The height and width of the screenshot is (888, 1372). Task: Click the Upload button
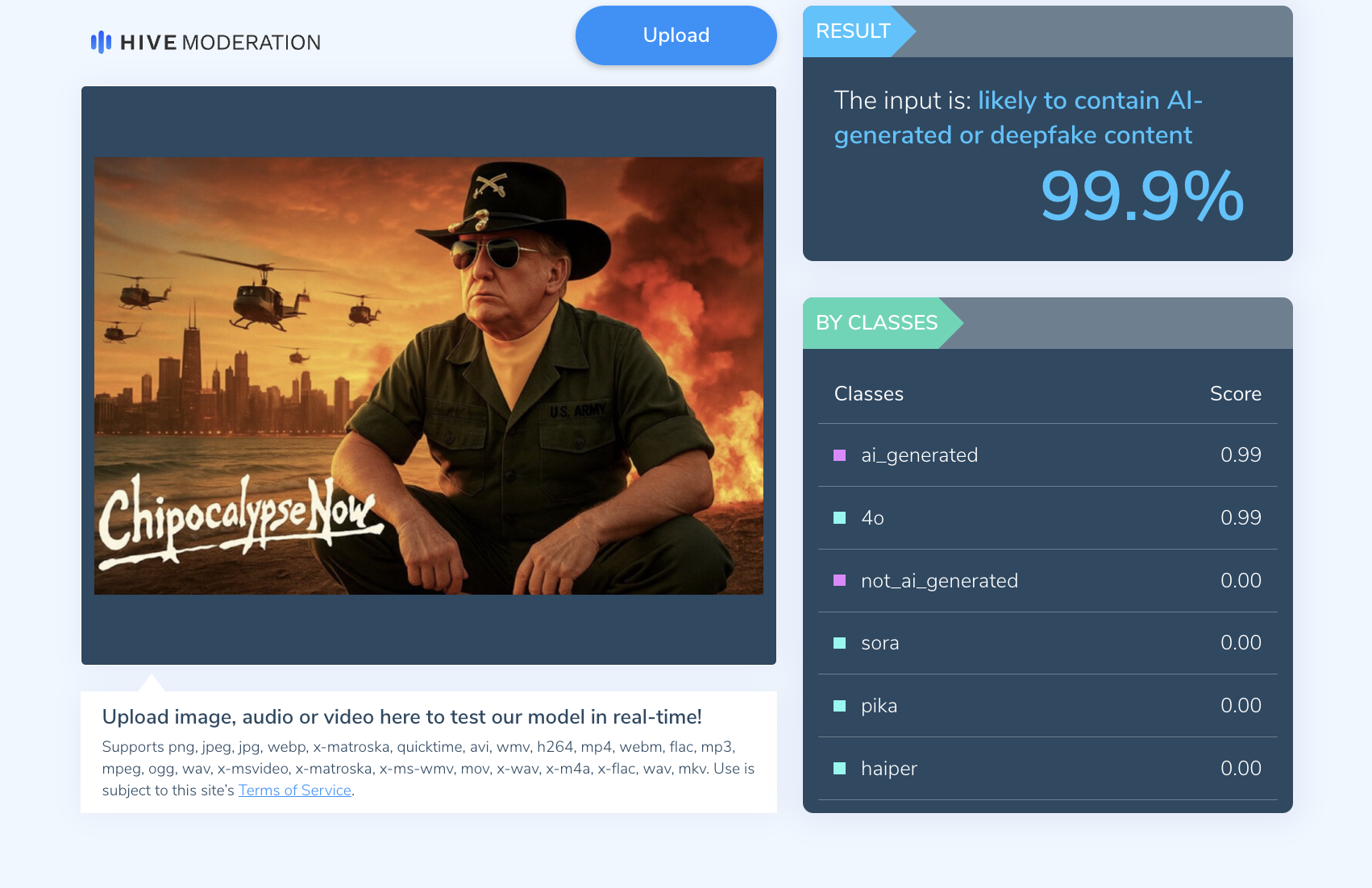click(676, 35)
